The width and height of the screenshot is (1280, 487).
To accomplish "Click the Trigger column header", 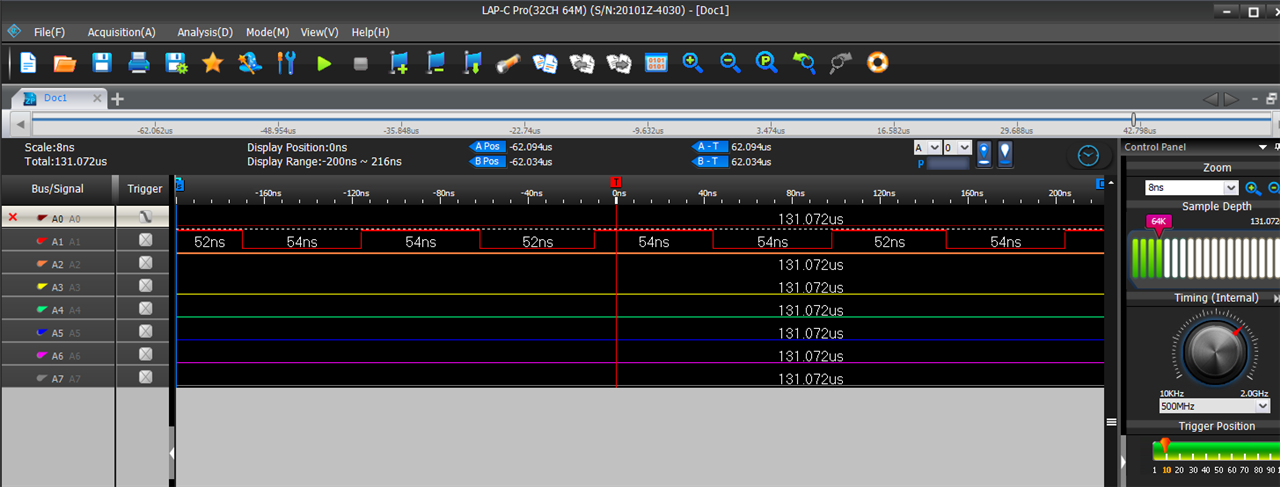I will click(145, 188).
